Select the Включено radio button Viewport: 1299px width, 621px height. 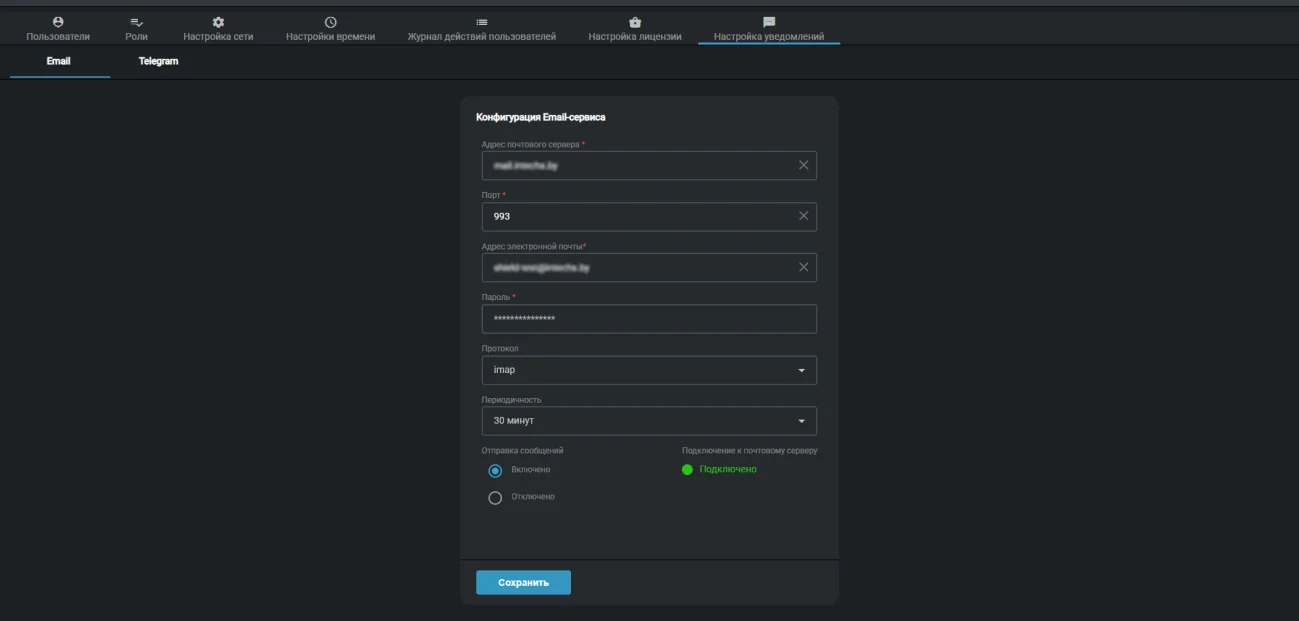click(495, 471)
